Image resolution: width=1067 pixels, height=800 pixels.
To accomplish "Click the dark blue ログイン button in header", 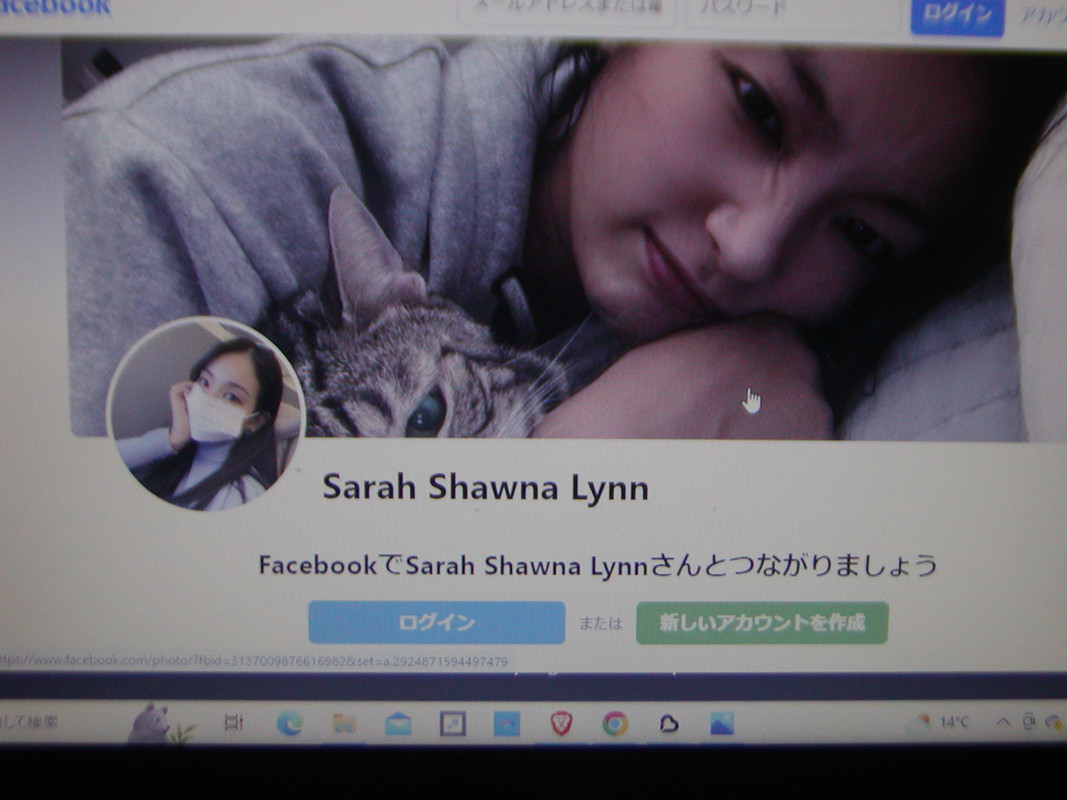I will [x=957, y=15].
